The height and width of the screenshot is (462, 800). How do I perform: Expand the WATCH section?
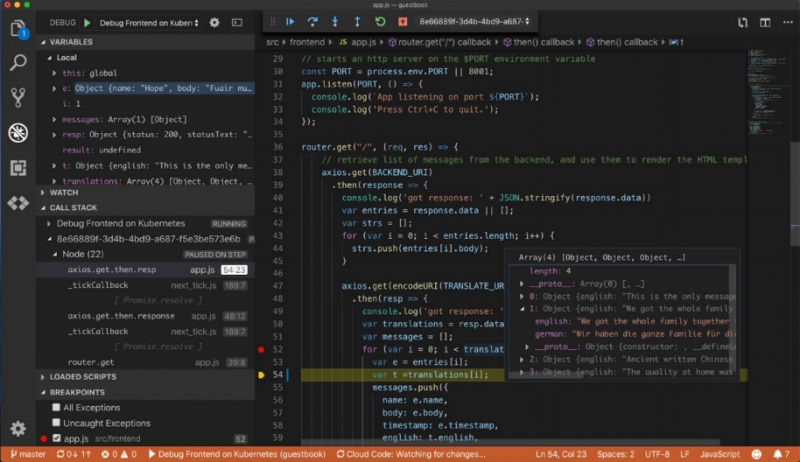145,192
